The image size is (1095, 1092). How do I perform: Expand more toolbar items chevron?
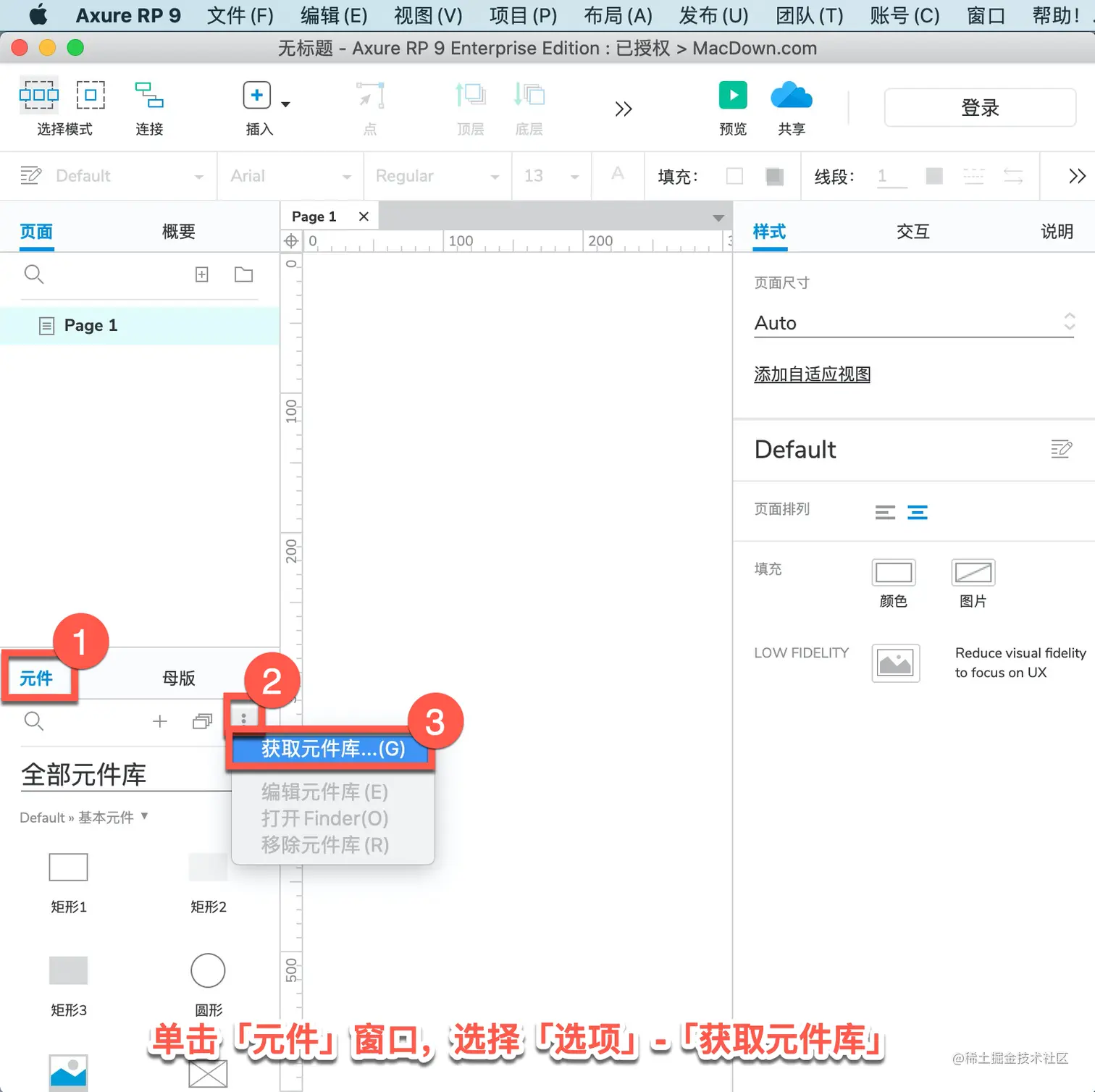coord(624,109)
